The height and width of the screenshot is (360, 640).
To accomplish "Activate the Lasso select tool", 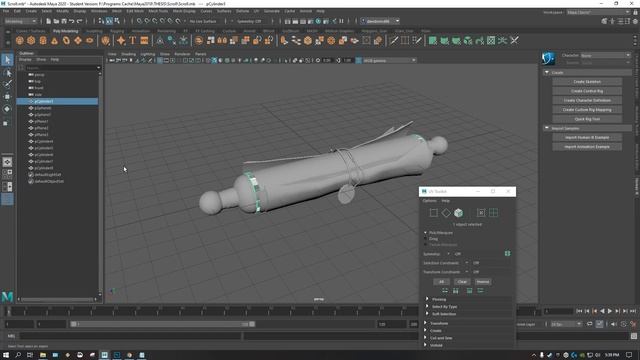I will [7, 73].
